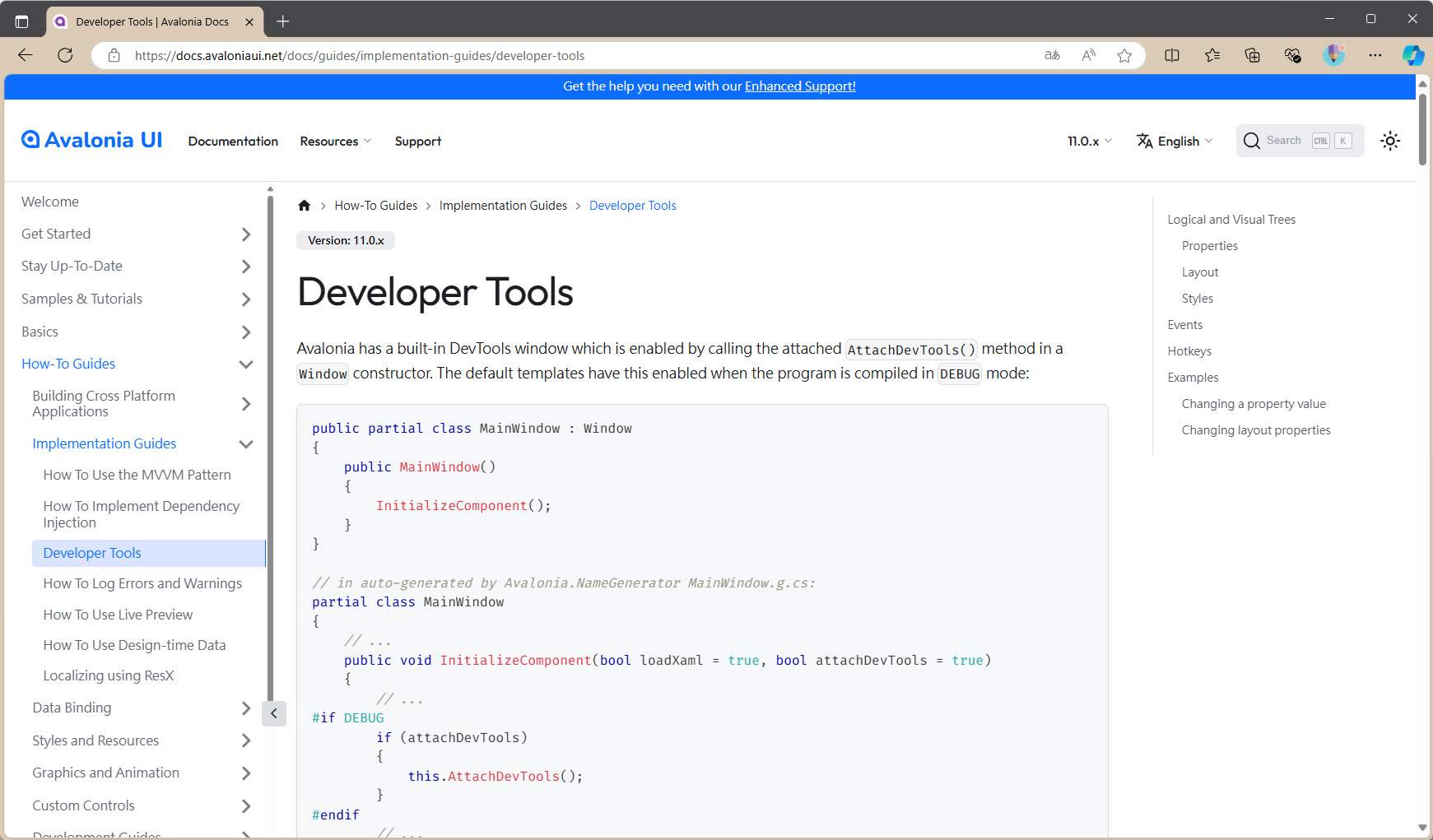Open tab actions menu
1433x840 pixels.
[22, 21]
